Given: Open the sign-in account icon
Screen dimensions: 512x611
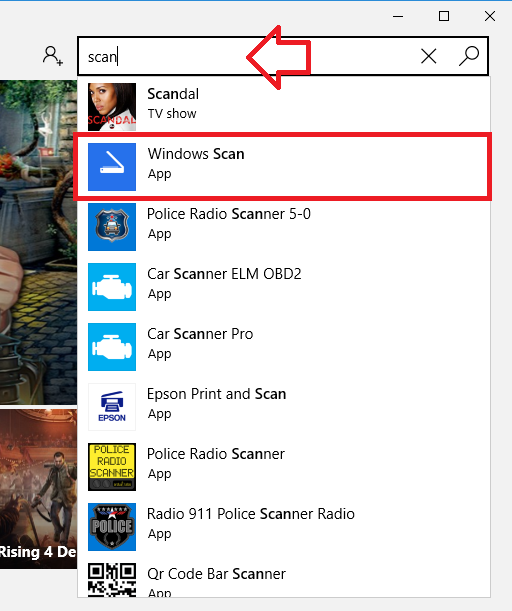Looking at the screenshot, I should (x=53, y=56).
